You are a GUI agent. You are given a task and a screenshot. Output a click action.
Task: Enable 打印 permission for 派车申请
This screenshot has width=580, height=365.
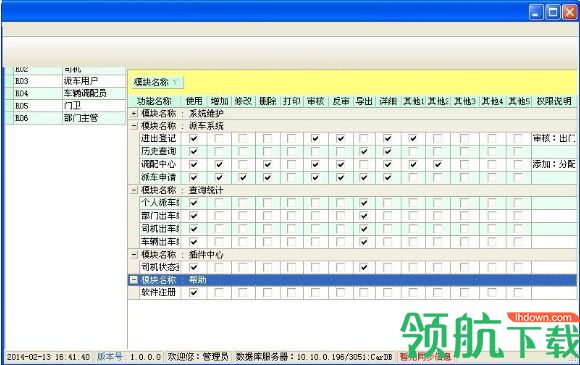pos(291,178)
